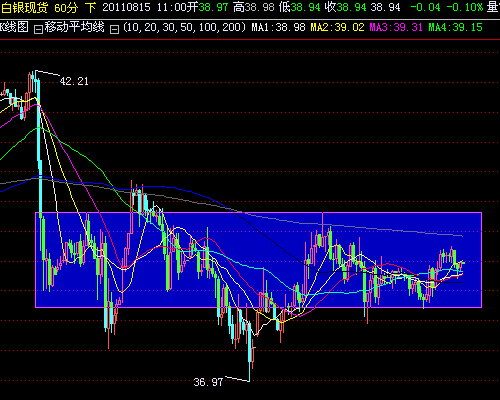Click the 20110815 date in header

coord(126,7)
